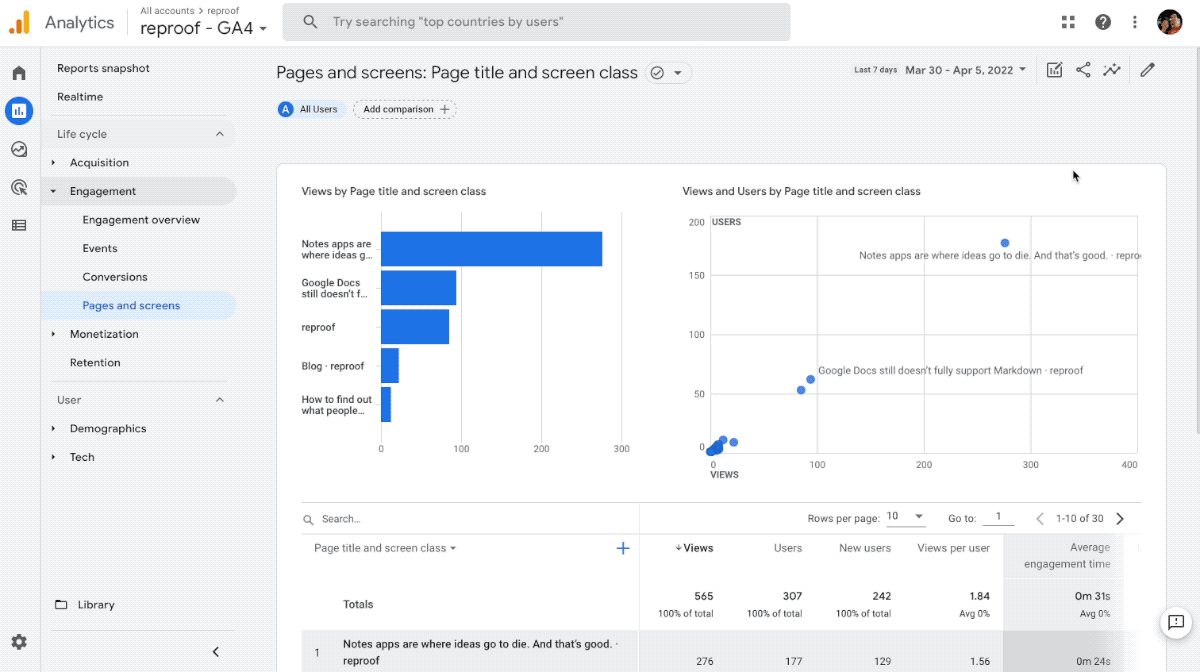Open the more options vertical dots menu
This screenshot has width=1200, height=672.
(x=1135, y=22)
